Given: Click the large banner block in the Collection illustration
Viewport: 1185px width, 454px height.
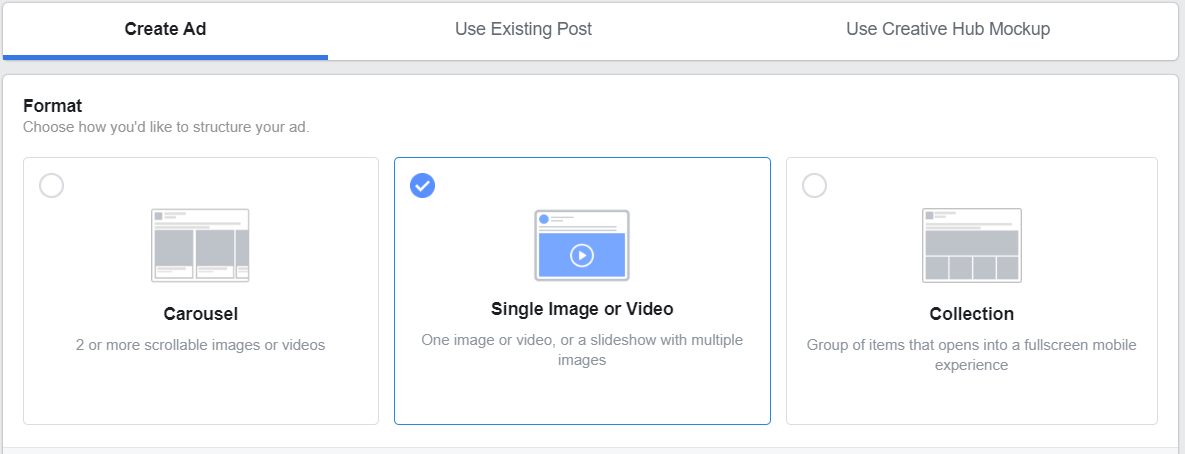Looking at the screenshot, I should click(972, 242).
